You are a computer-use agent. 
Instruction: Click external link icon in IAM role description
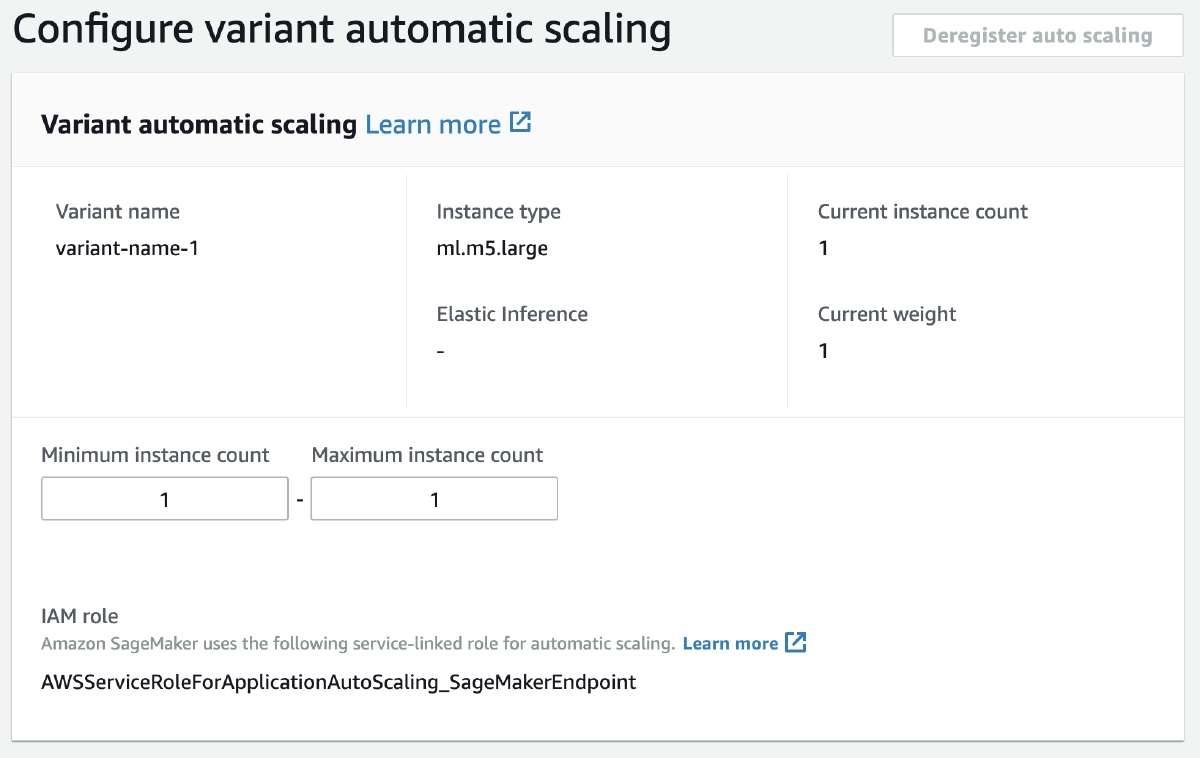coord(795,642)
